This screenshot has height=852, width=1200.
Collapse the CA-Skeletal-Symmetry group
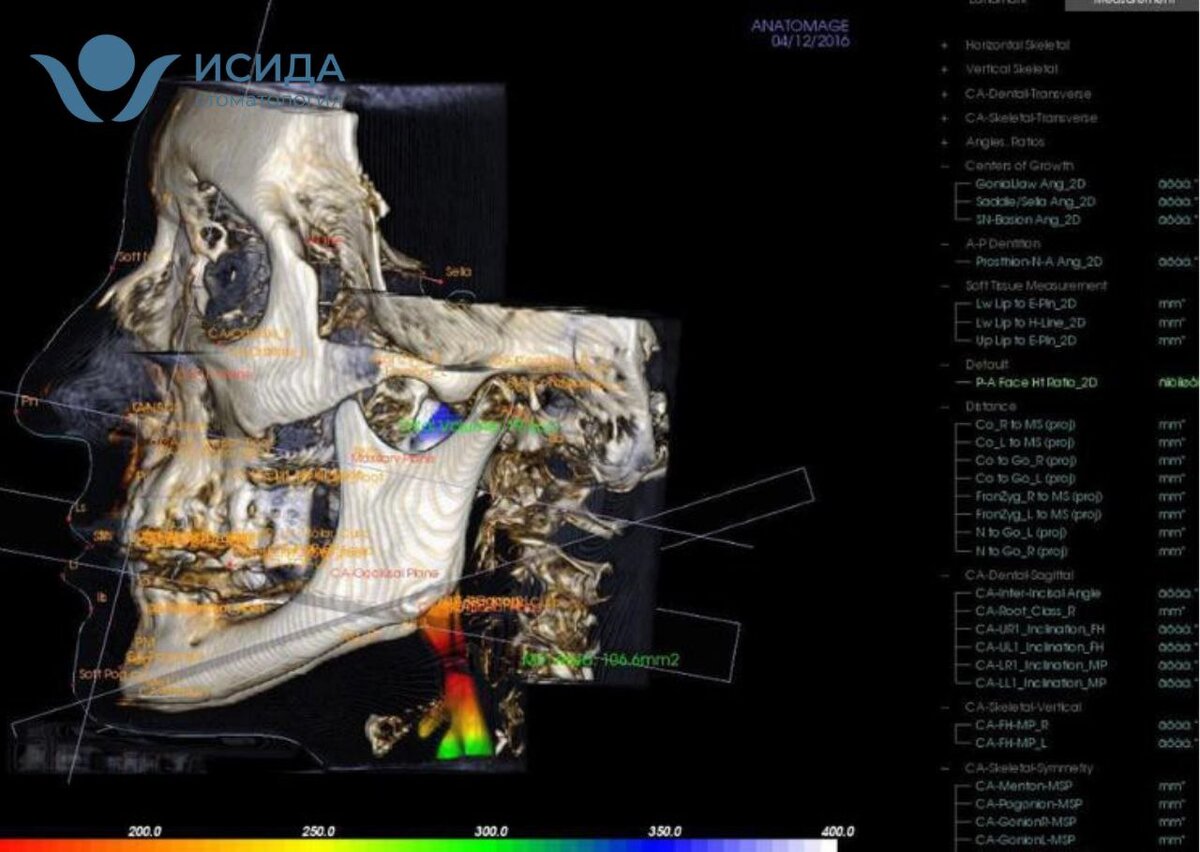coord(944,768)
